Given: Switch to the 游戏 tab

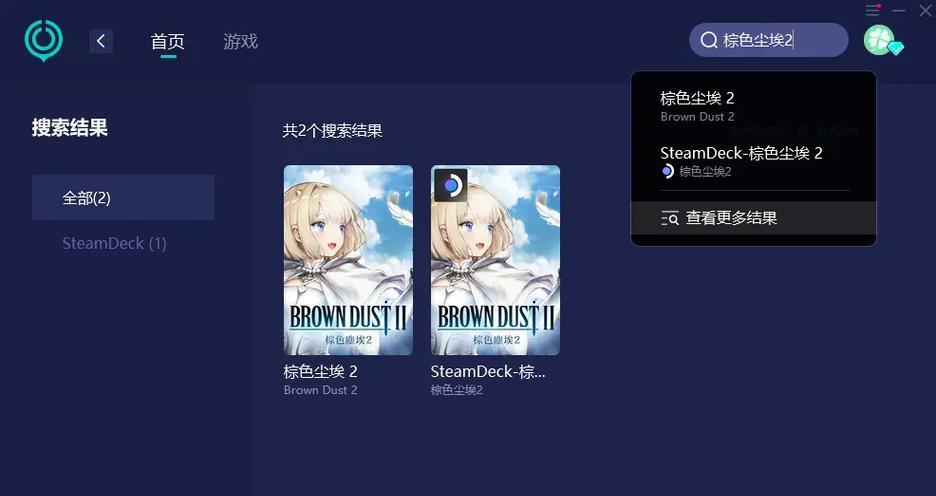Looking at the screenshot, I should tap(241, 41).
